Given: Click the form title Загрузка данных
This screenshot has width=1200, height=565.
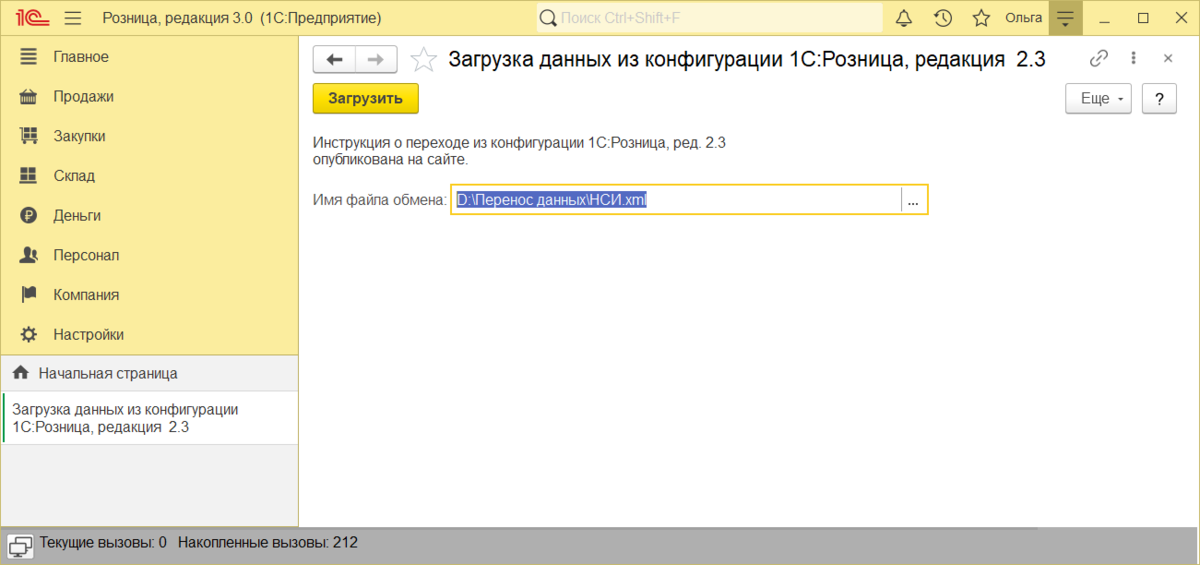Looking at the screenshot, I should coord(746,59).
